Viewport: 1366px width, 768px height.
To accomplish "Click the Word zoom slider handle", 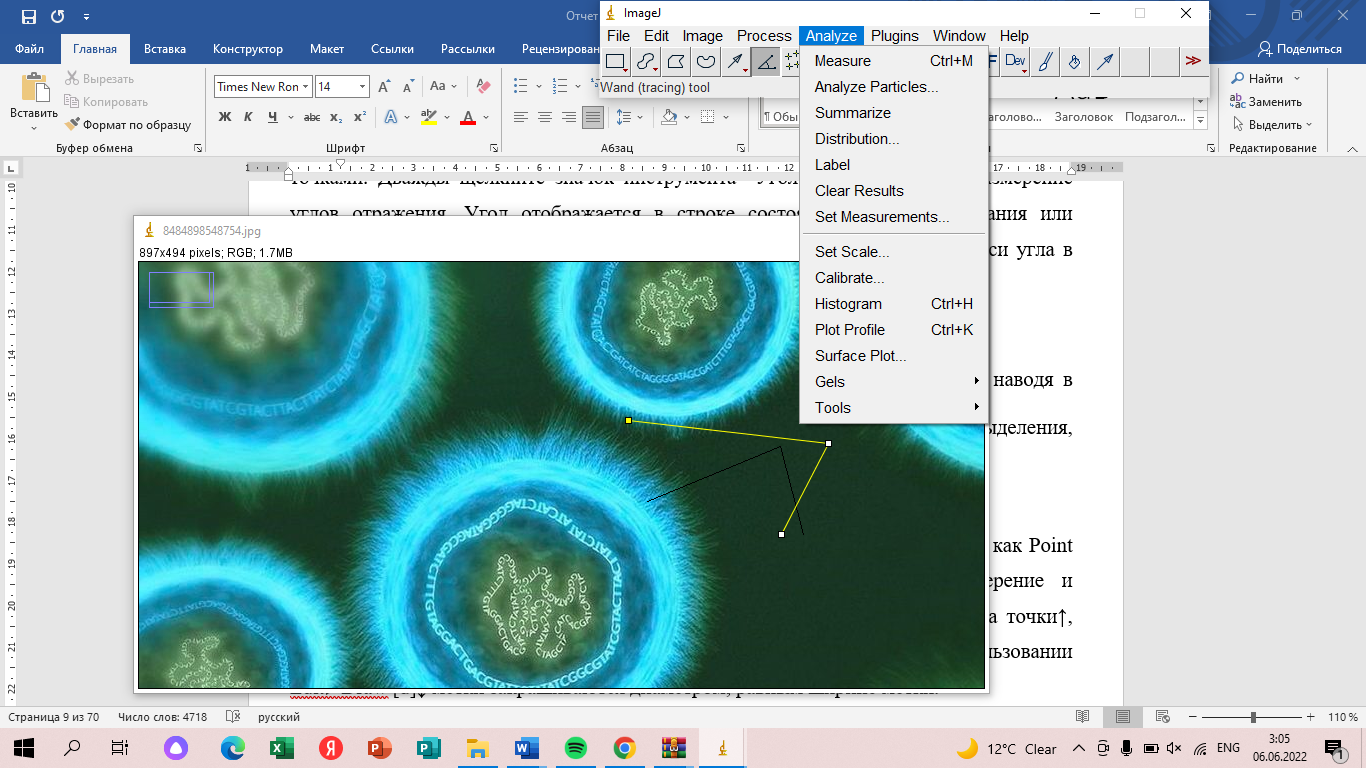I will [x=1253, y=717].
